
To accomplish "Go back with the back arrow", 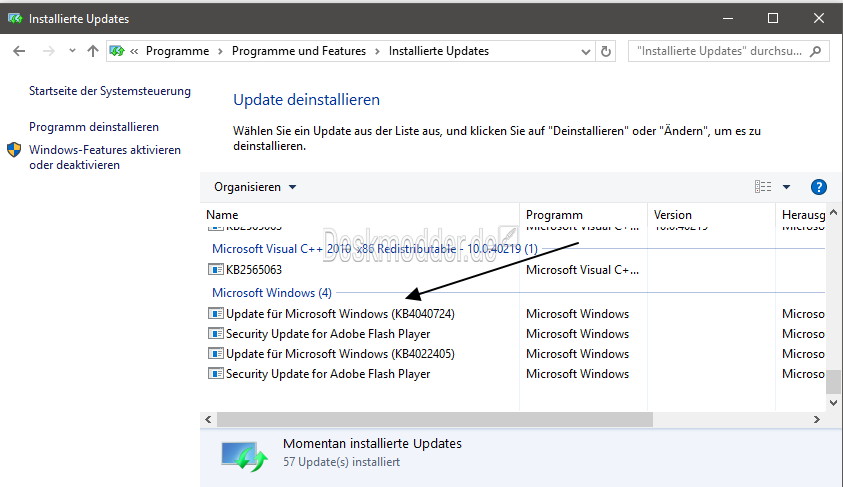I will [19, 51].
